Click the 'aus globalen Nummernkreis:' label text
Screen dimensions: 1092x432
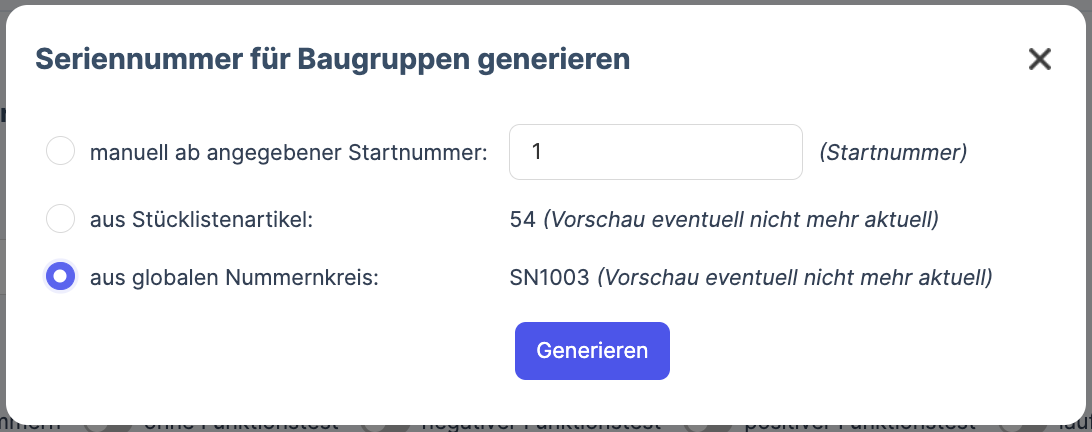tap(234, 278)
